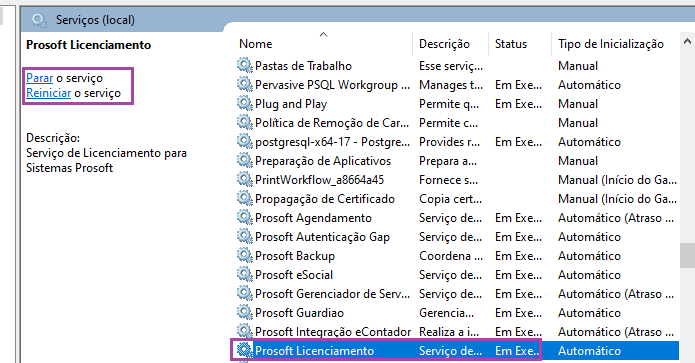Click Automático startup type of Pervasive PSQL
Image resolution: width=695 pixels, height=363 pixels.
point(589,85)
